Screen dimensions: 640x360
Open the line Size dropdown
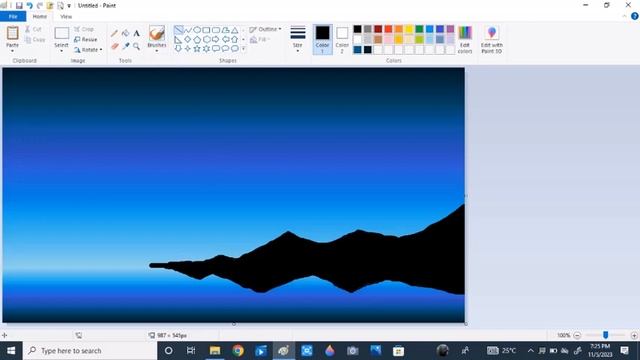click(x=298, y=39)
